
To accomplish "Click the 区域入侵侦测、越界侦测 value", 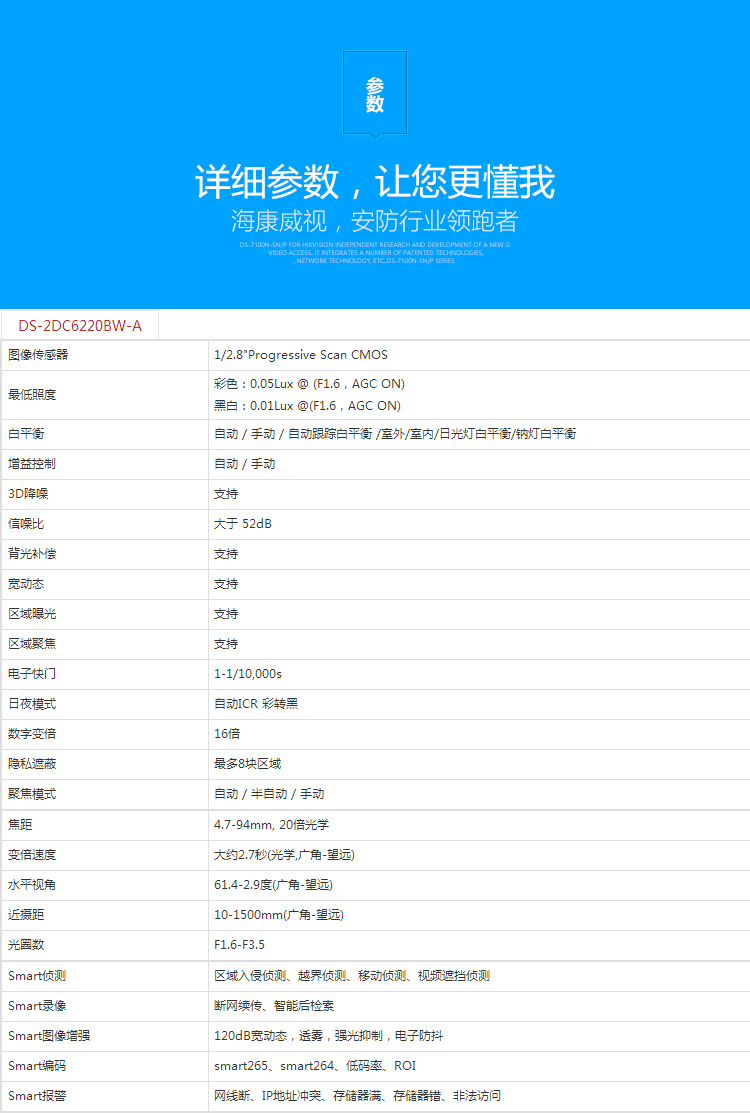I will [352, 976].
